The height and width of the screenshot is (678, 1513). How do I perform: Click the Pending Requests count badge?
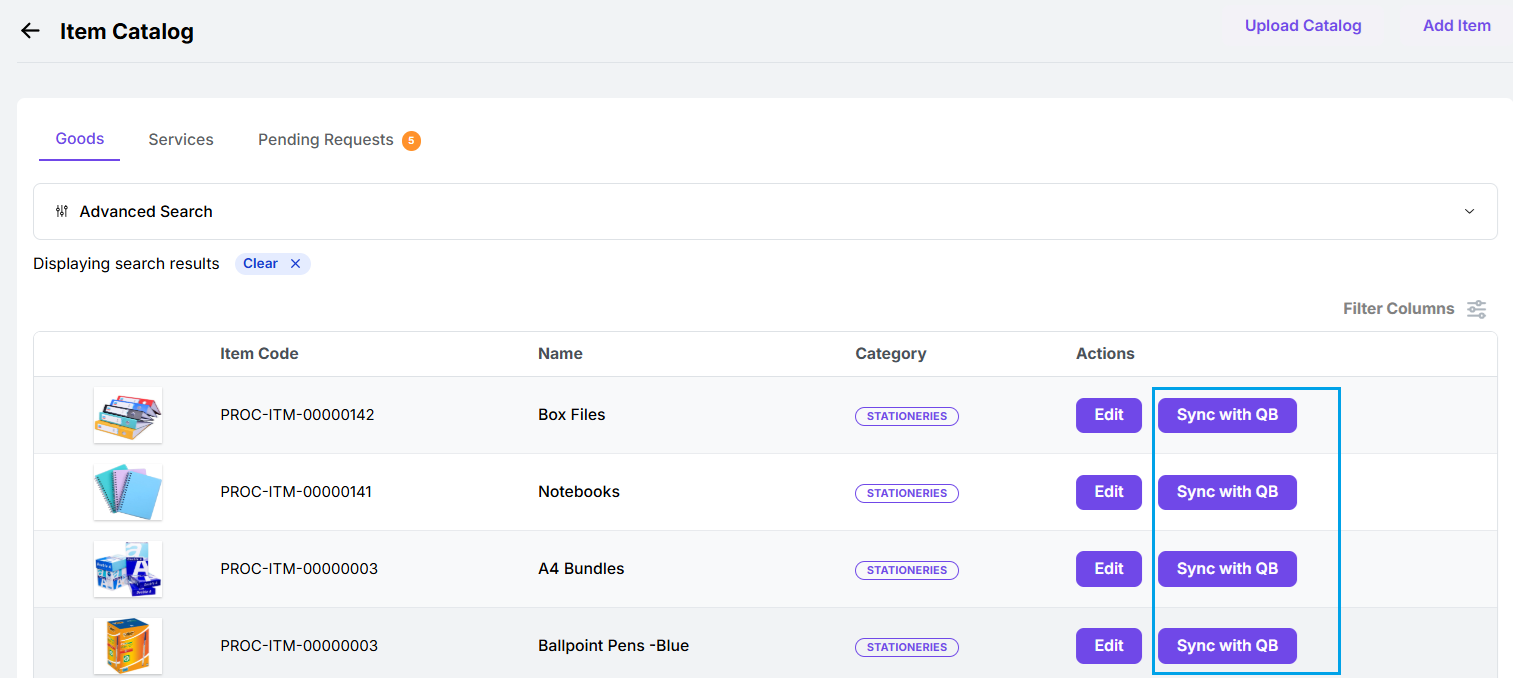point(411,141)
